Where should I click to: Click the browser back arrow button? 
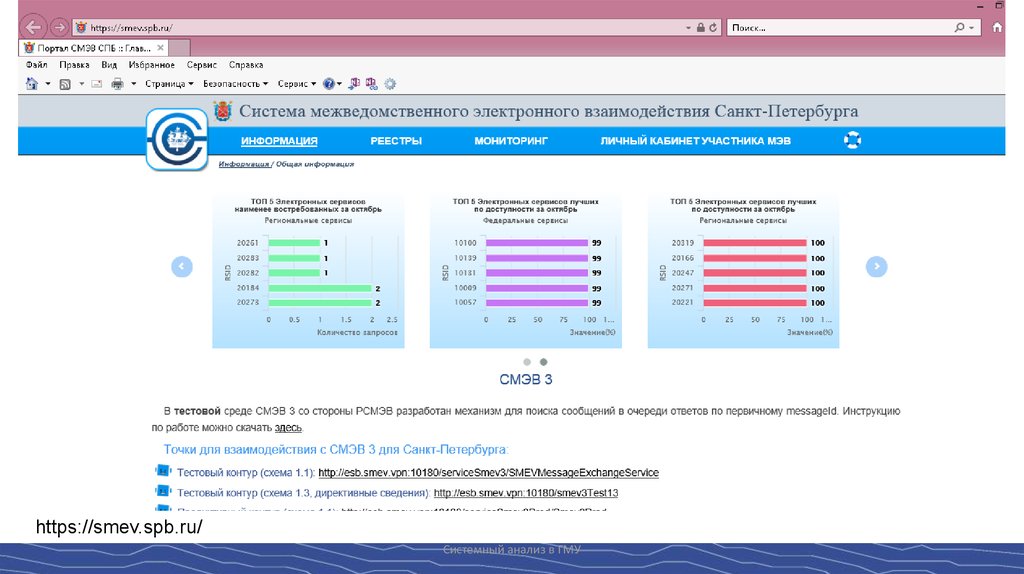coord(33,27)
